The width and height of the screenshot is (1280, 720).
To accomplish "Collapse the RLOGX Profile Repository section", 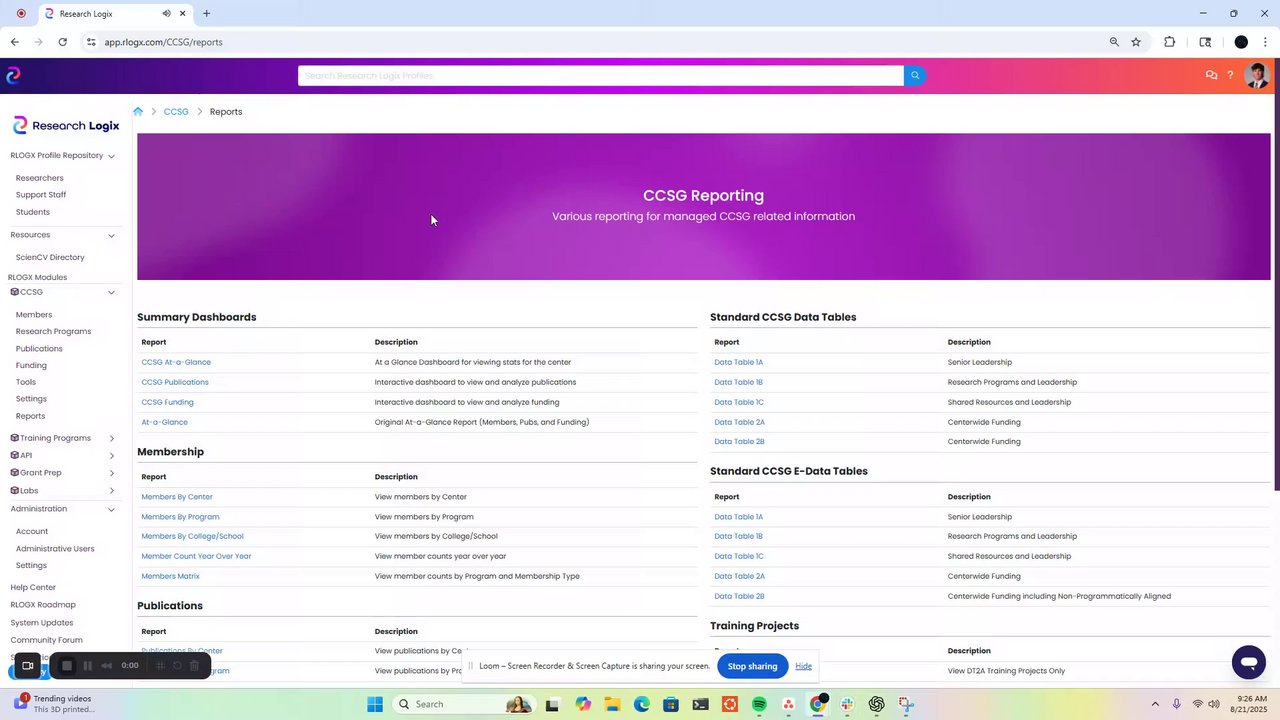I will pyautogui.click(x=111, y=156).
